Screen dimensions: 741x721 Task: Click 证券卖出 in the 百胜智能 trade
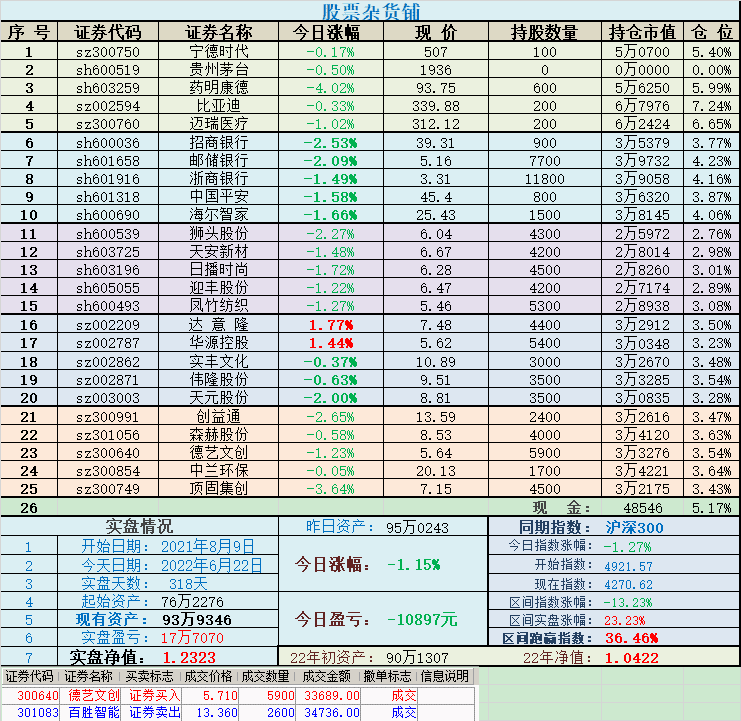[155, 712]
